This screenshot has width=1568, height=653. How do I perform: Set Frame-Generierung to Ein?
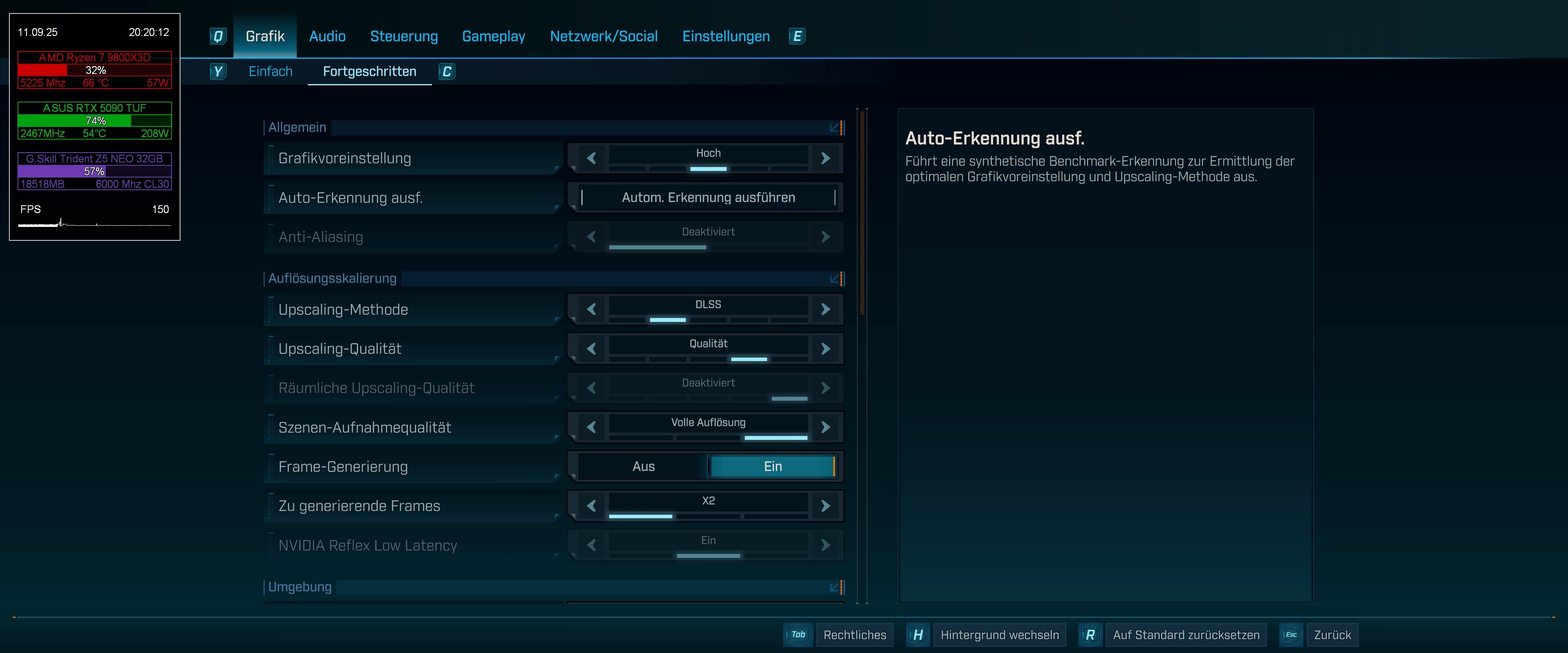[773, 467]
